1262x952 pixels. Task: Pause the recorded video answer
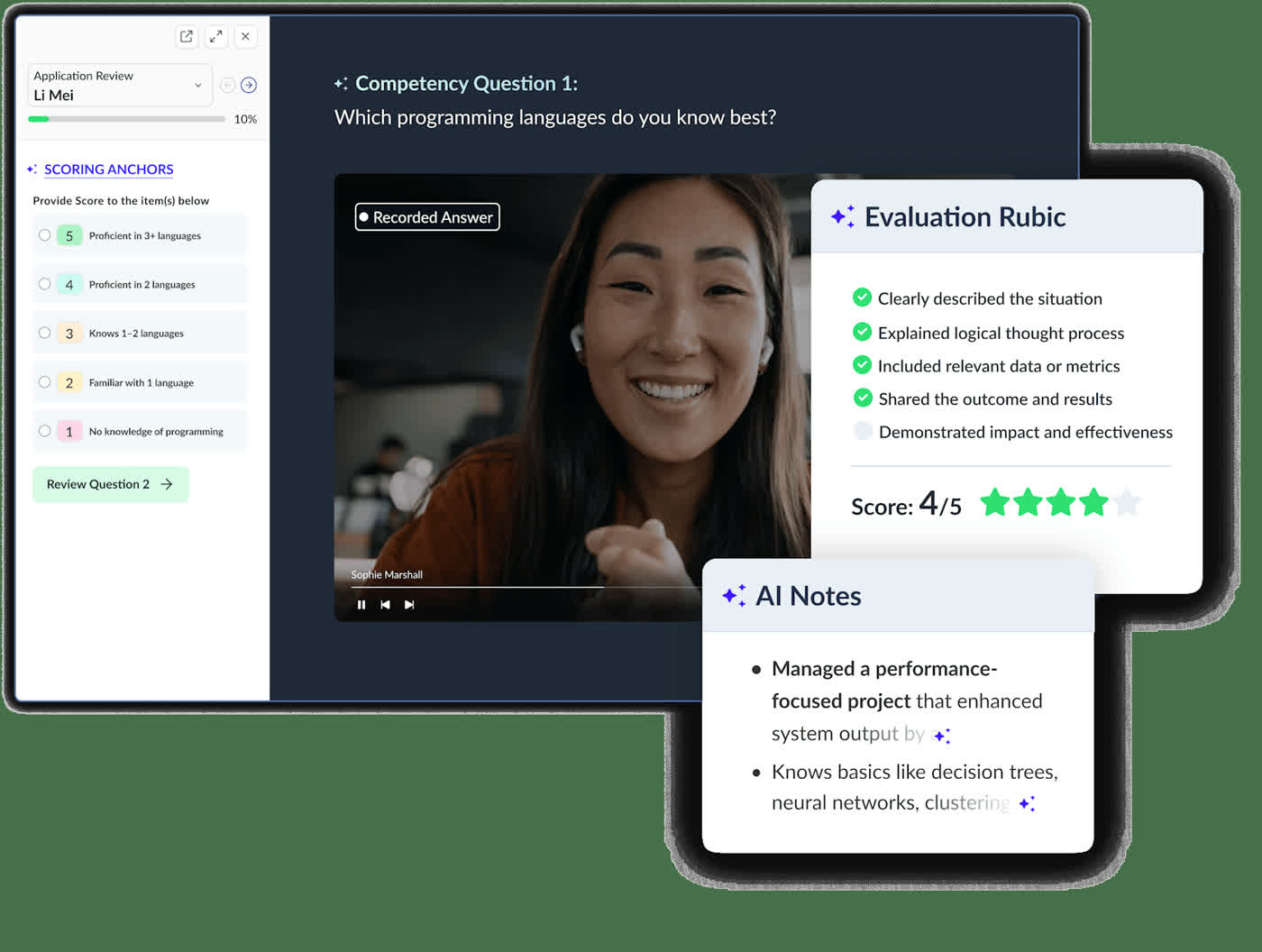[x=361, y=605]
